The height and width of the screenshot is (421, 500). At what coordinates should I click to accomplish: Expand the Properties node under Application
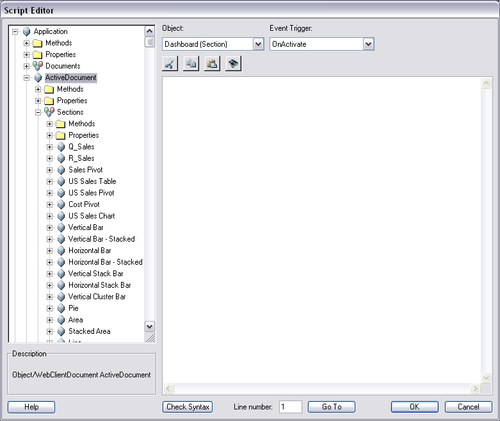point(27,55)
